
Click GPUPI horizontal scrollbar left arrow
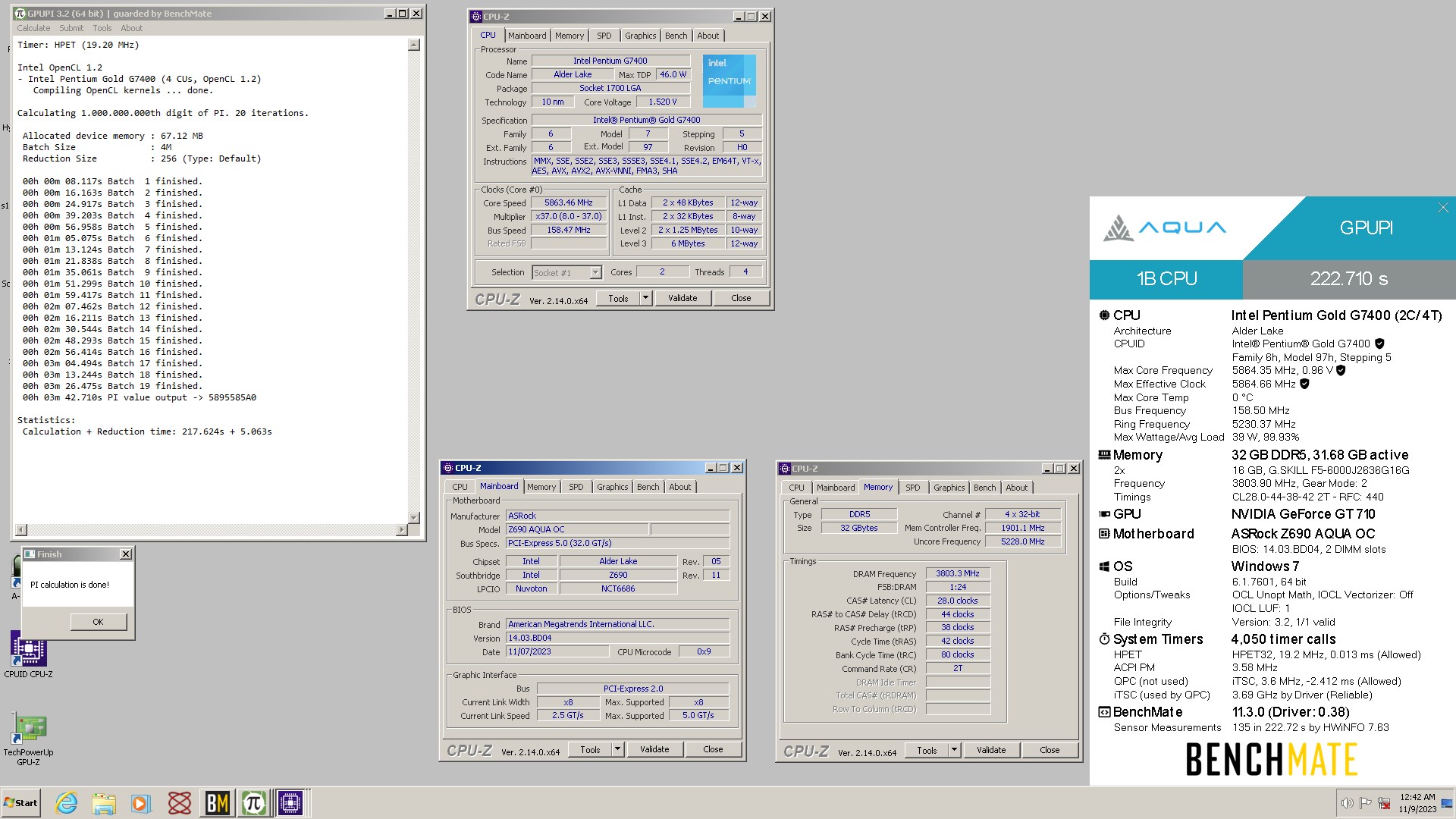tap(20, 530)
